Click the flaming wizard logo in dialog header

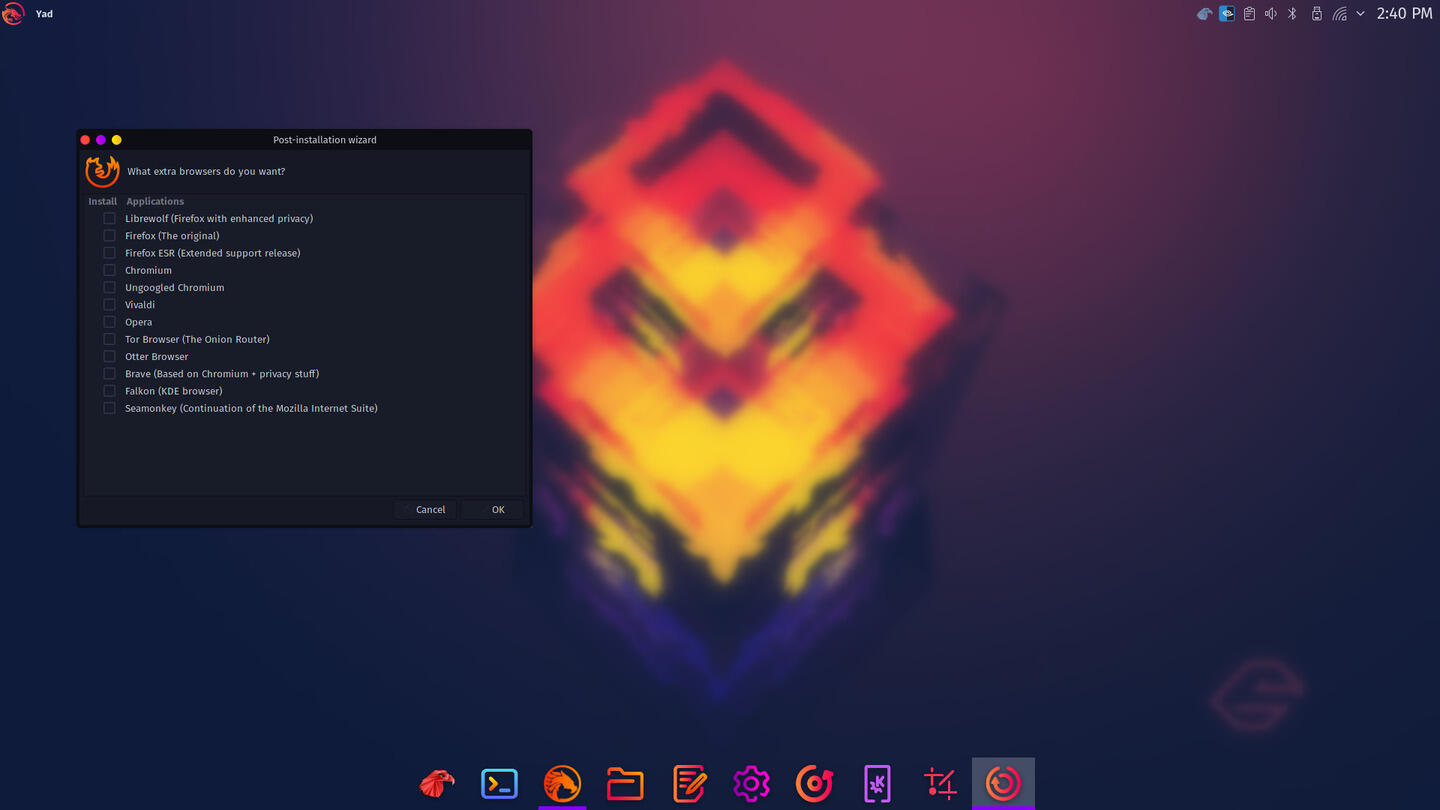(102, 171)
